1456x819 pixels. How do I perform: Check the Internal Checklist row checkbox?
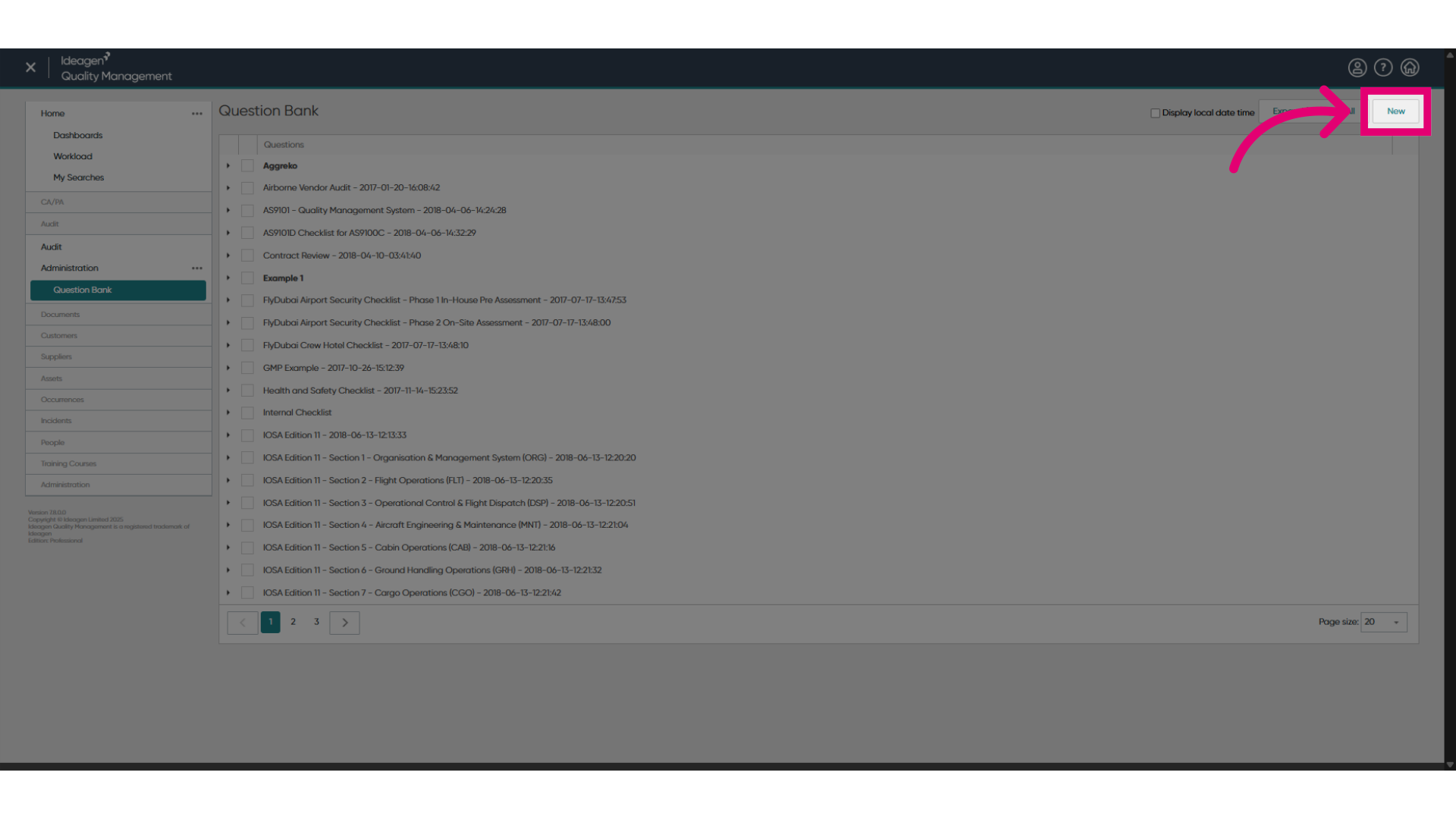tap(247, 413)
